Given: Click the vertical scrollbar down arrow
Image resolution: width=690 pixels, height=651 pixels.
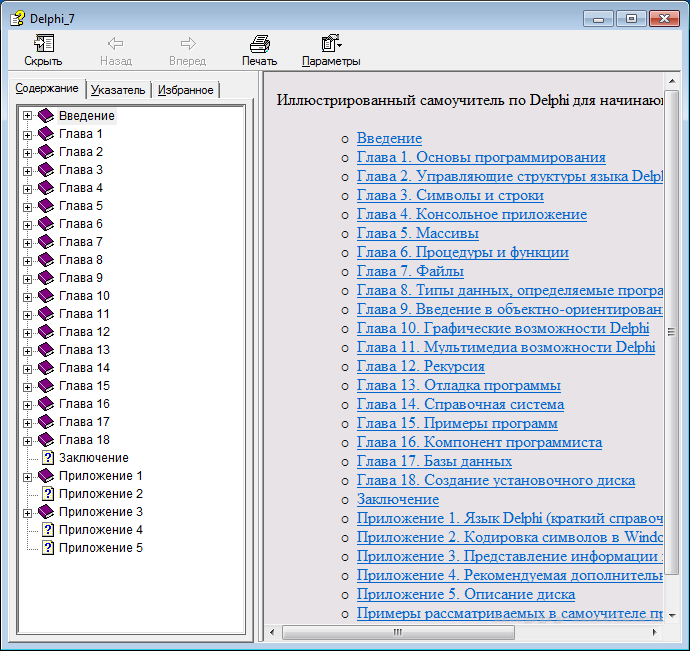Looking at the screenshot, I should tap(672, 615).
